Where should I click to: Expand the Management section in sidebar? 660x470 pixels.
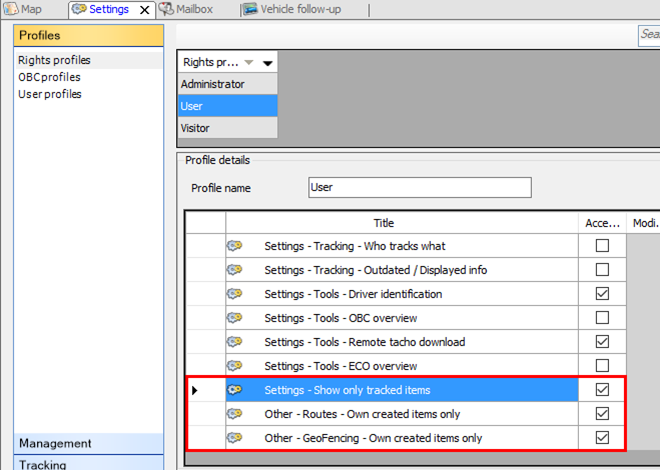(x=88, y=443)
